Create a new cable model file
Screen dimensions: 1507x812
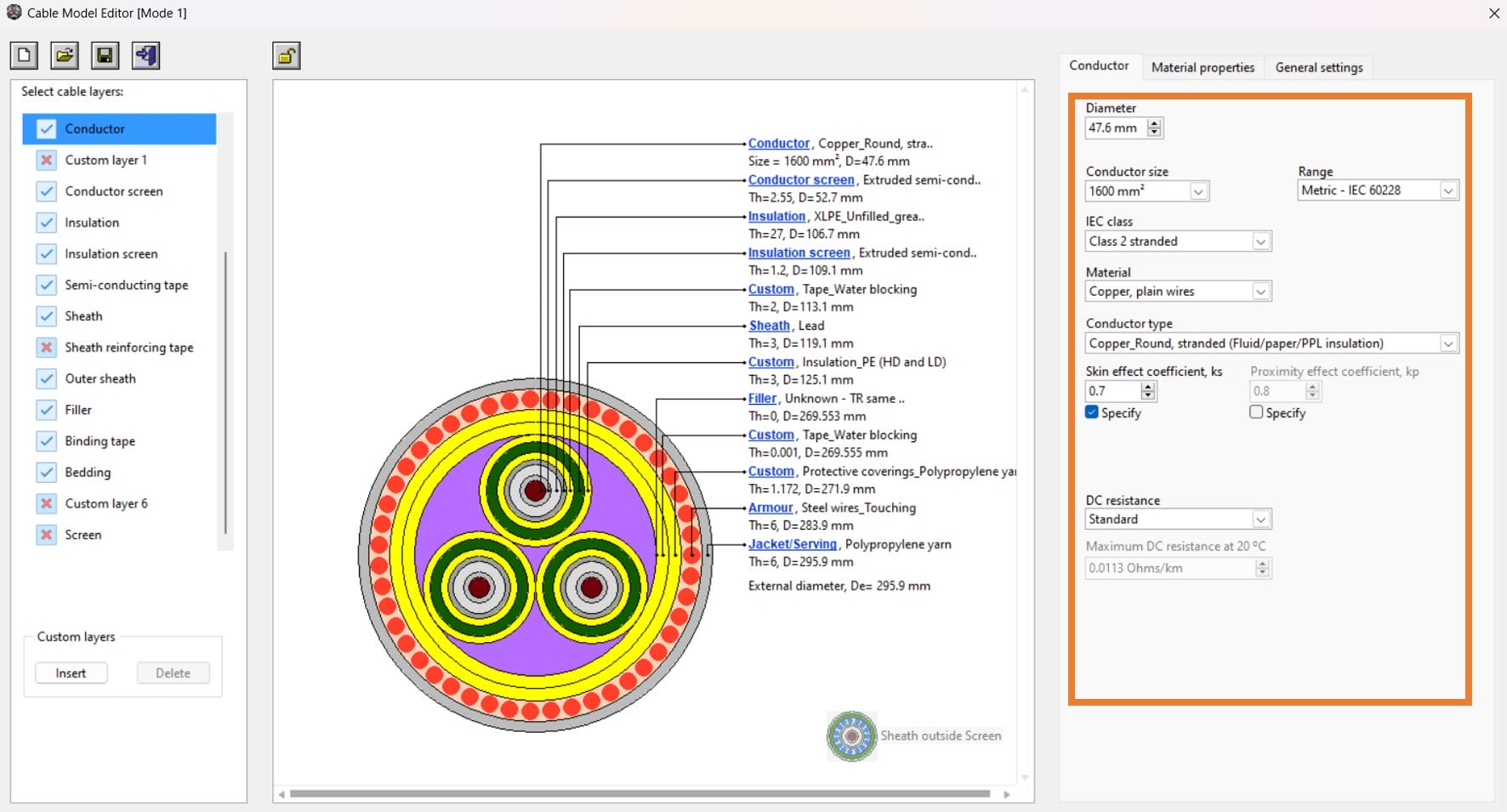[23, 54]
